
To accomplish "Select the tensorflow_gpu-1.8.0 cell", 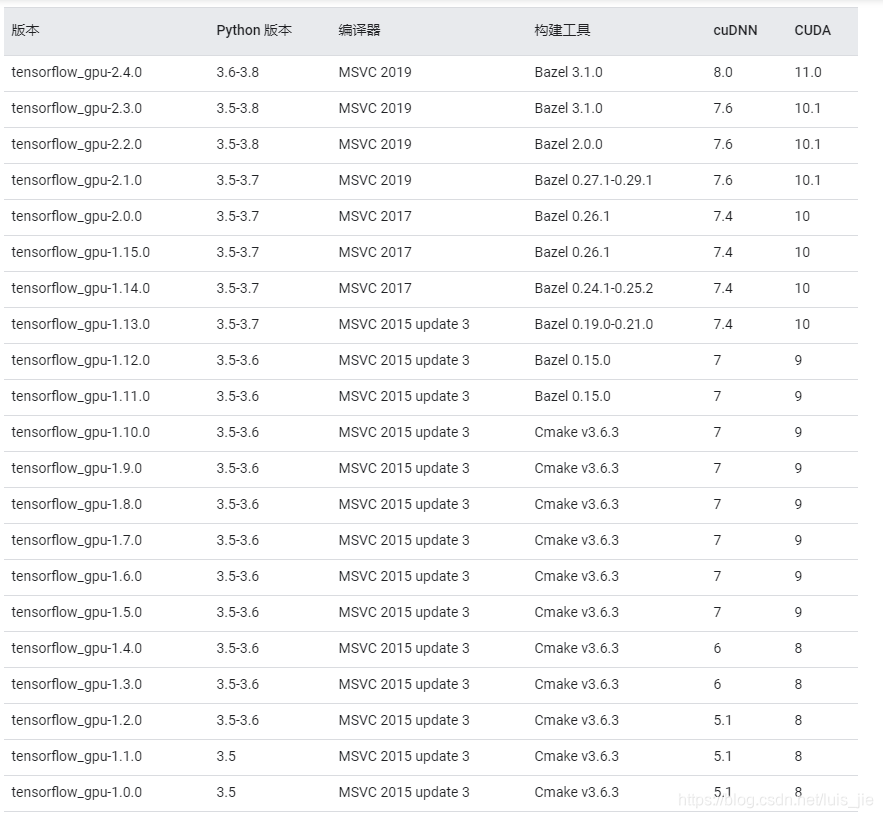I will (77, 504).
